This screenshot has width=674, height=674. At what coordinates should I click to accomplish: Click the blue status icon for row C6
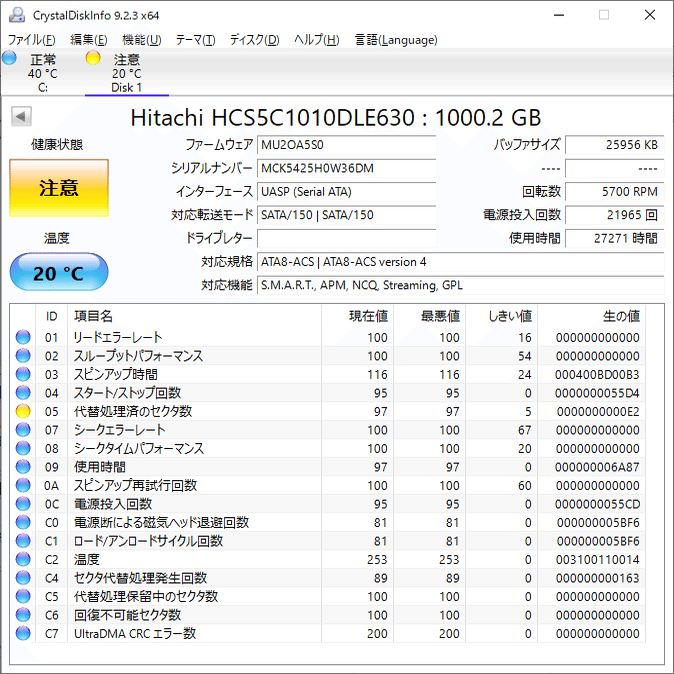(23, 615)
